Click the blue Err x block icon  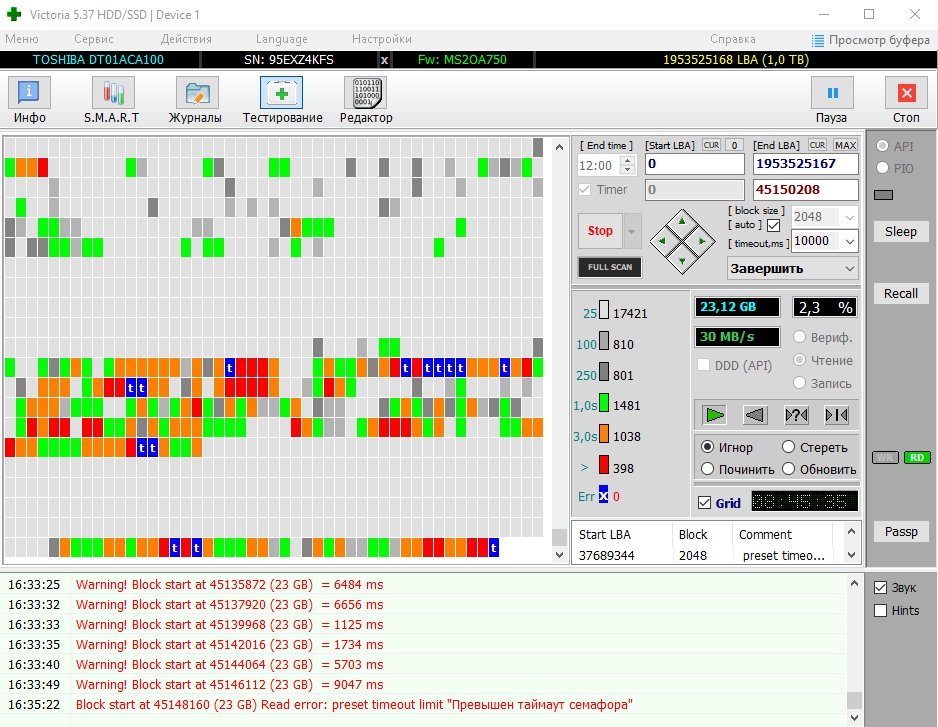603,494
